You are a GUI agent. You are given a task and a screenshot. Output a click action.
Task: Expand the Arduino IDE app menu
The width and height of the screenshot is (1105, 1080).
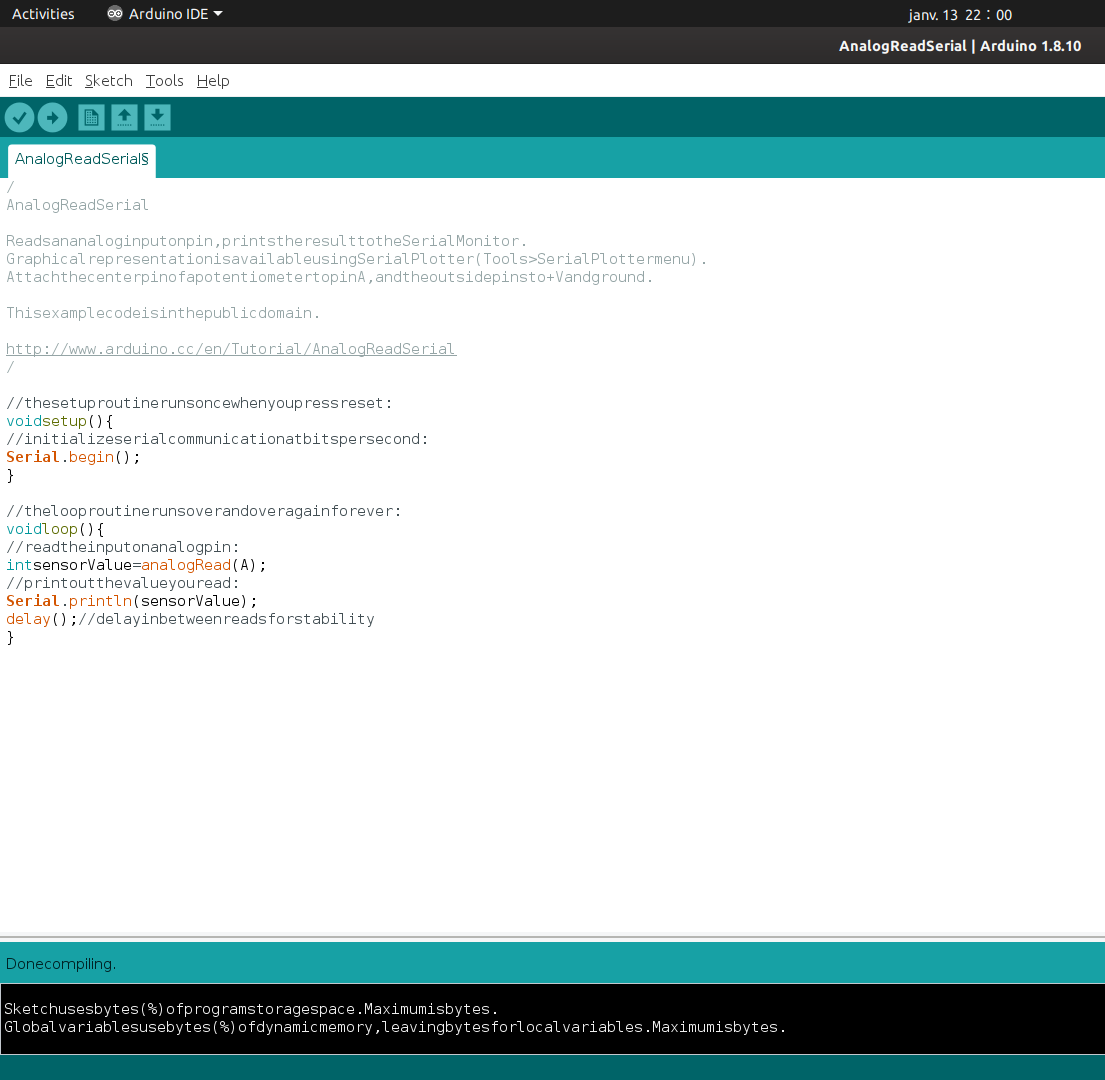[165, 14]
